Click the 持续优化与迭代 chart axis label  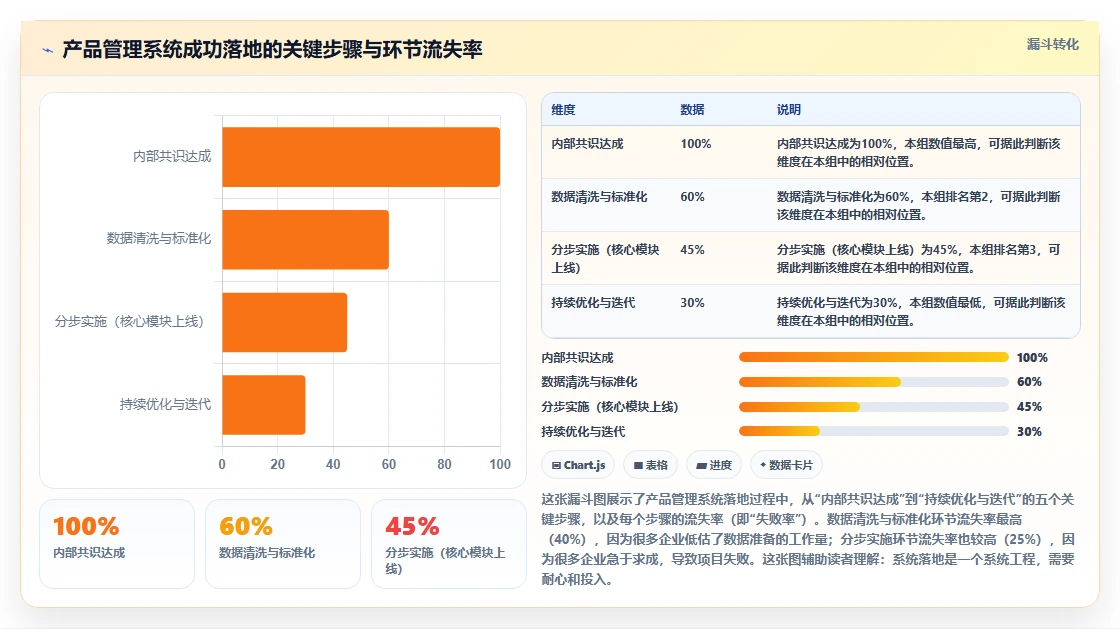165,404
